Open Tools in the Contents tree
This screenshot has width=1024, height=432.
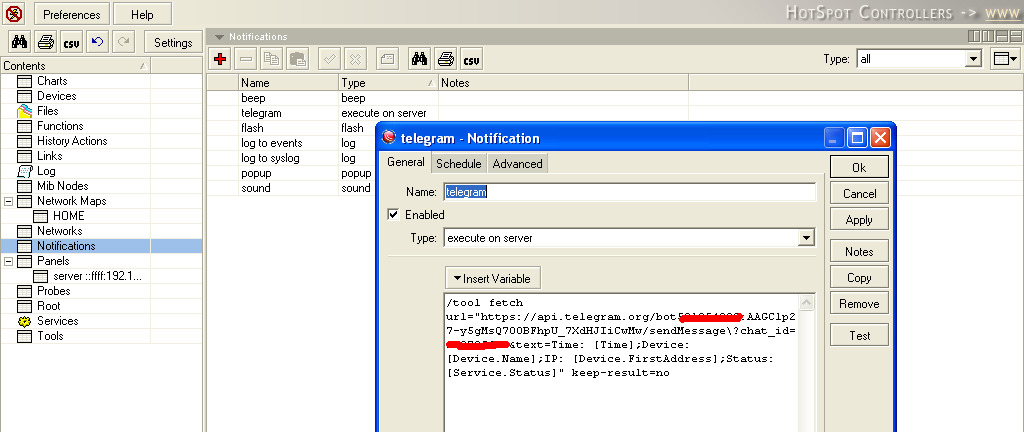(x=50, y=336)
